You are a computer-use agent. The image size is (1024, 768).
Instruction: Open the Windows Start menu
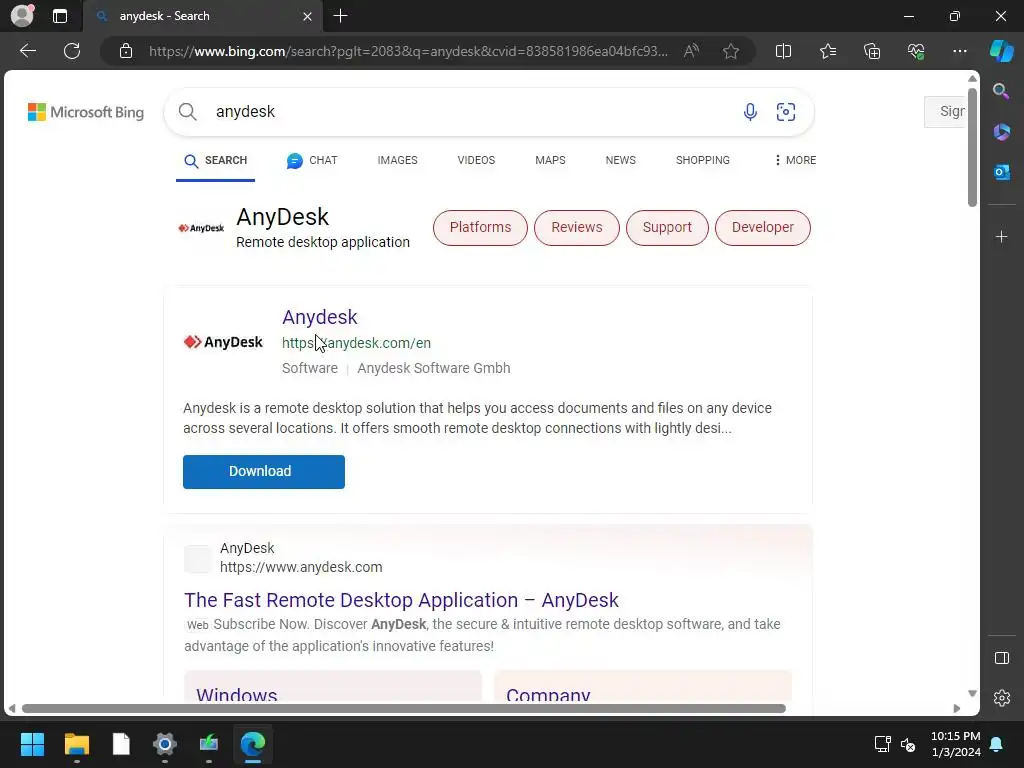click(32, 744)
